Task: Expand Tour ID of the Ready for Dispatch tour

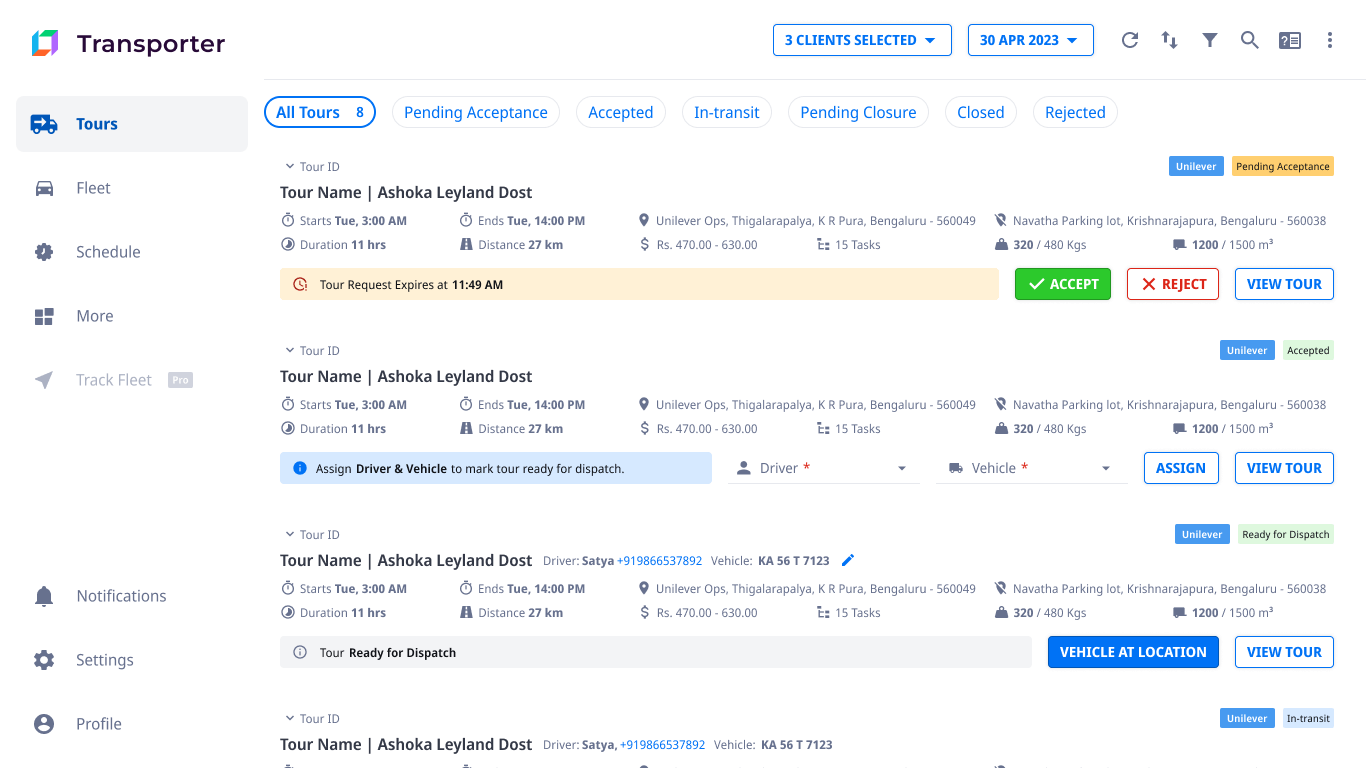Action: pyautogui.click(x=312, y=535)
